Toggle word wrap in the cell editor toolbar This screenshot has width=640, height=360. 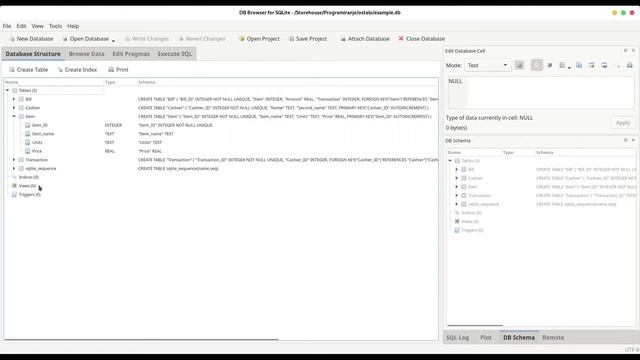pyautogui.click(x=537, y=65)
